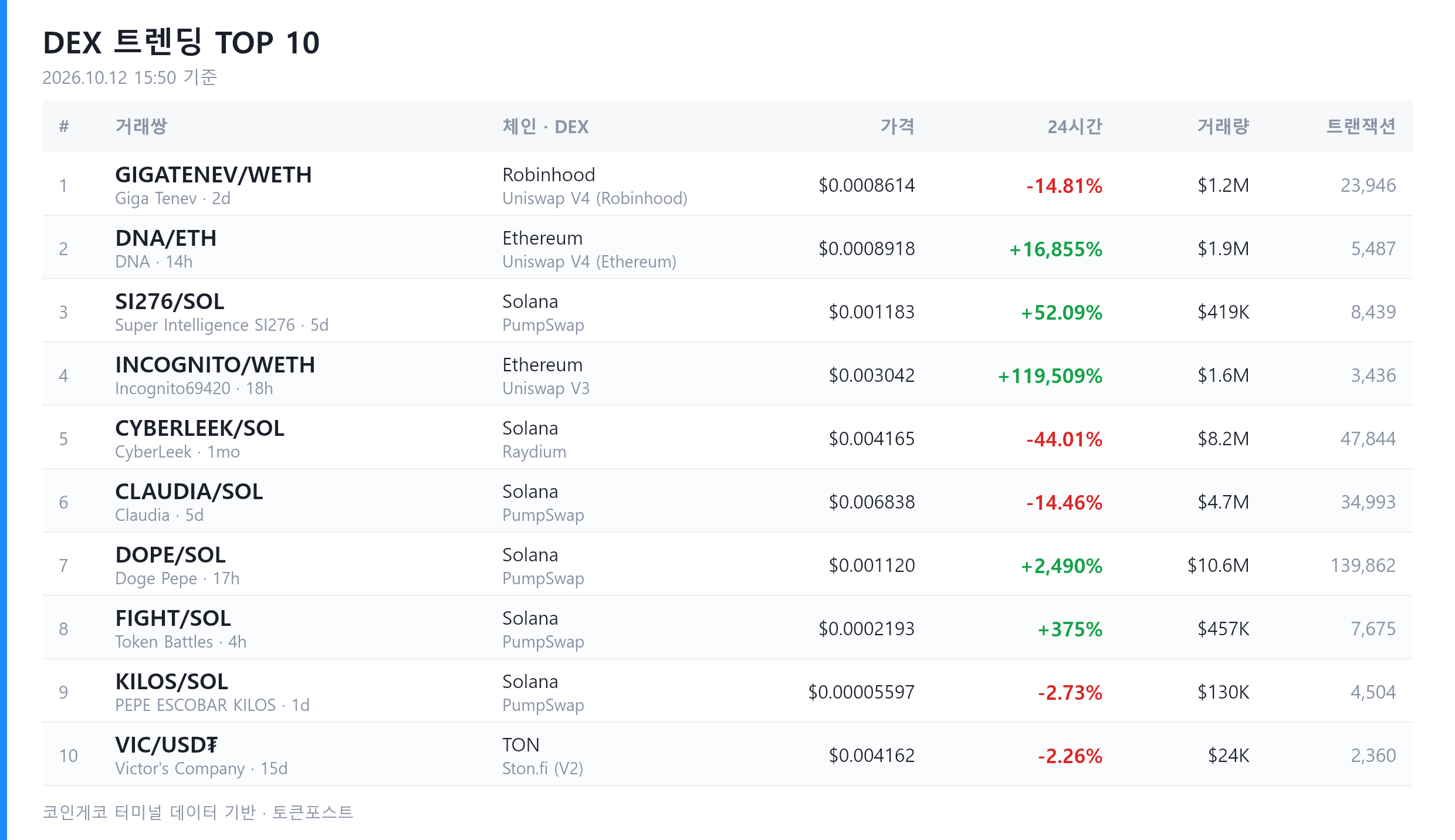Click the 가격 column header

897,126
